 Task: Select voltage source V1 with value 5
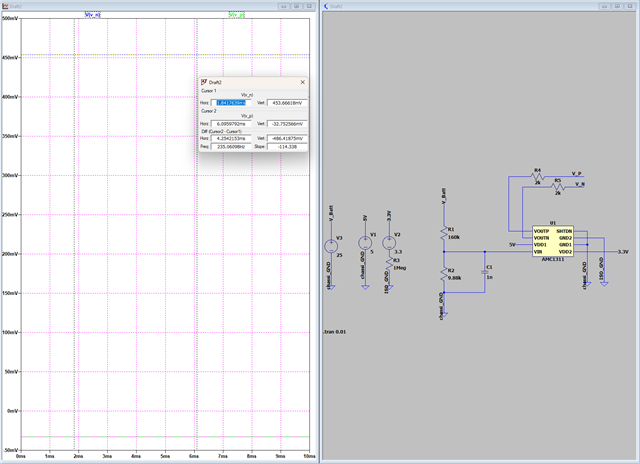pyautogui.click(x=365, y=243)
